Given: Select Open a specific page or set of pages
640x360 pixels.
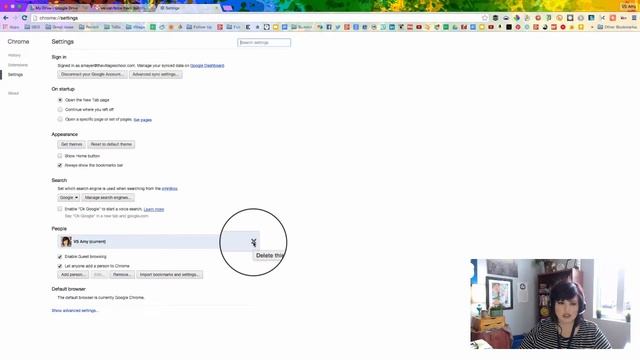Looking at the screenshot, I should coord(60,119).
